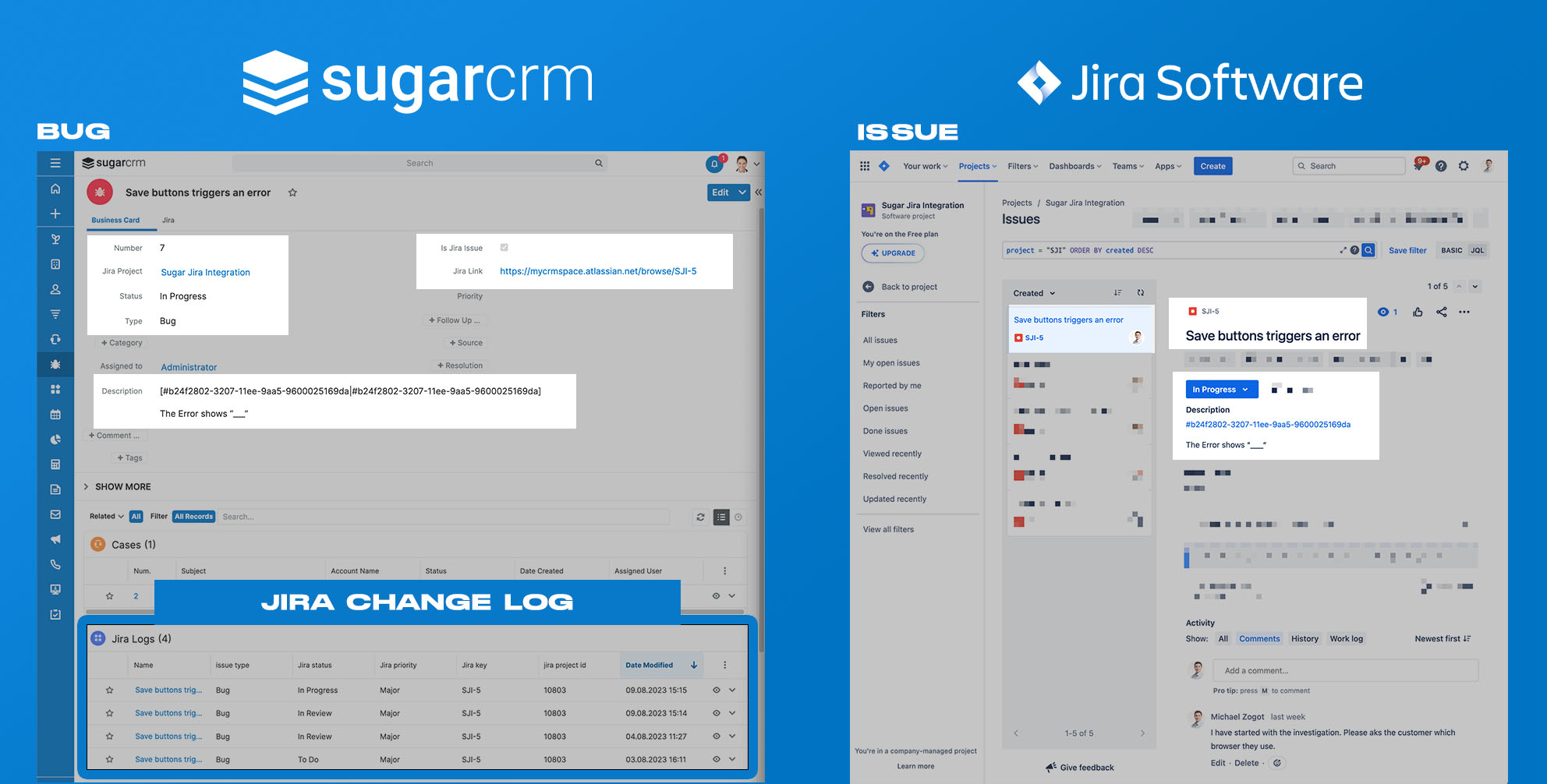1547x784 pixels.
Task: Click the SugarCRM global Search field
Action: click(x=419, y=163)
